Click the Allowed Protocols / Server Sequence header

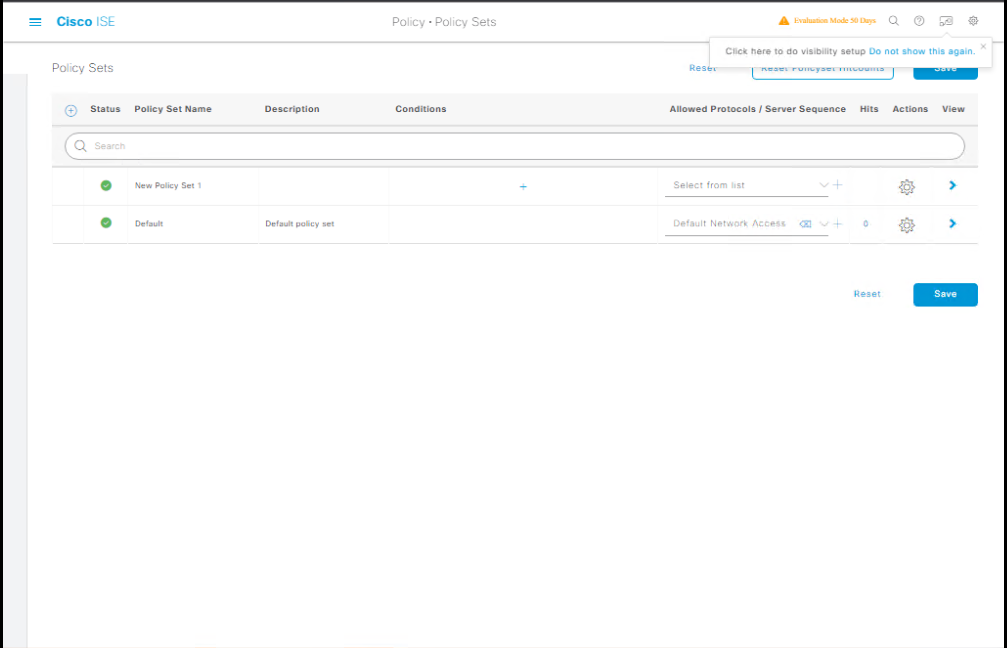[758, 109]
